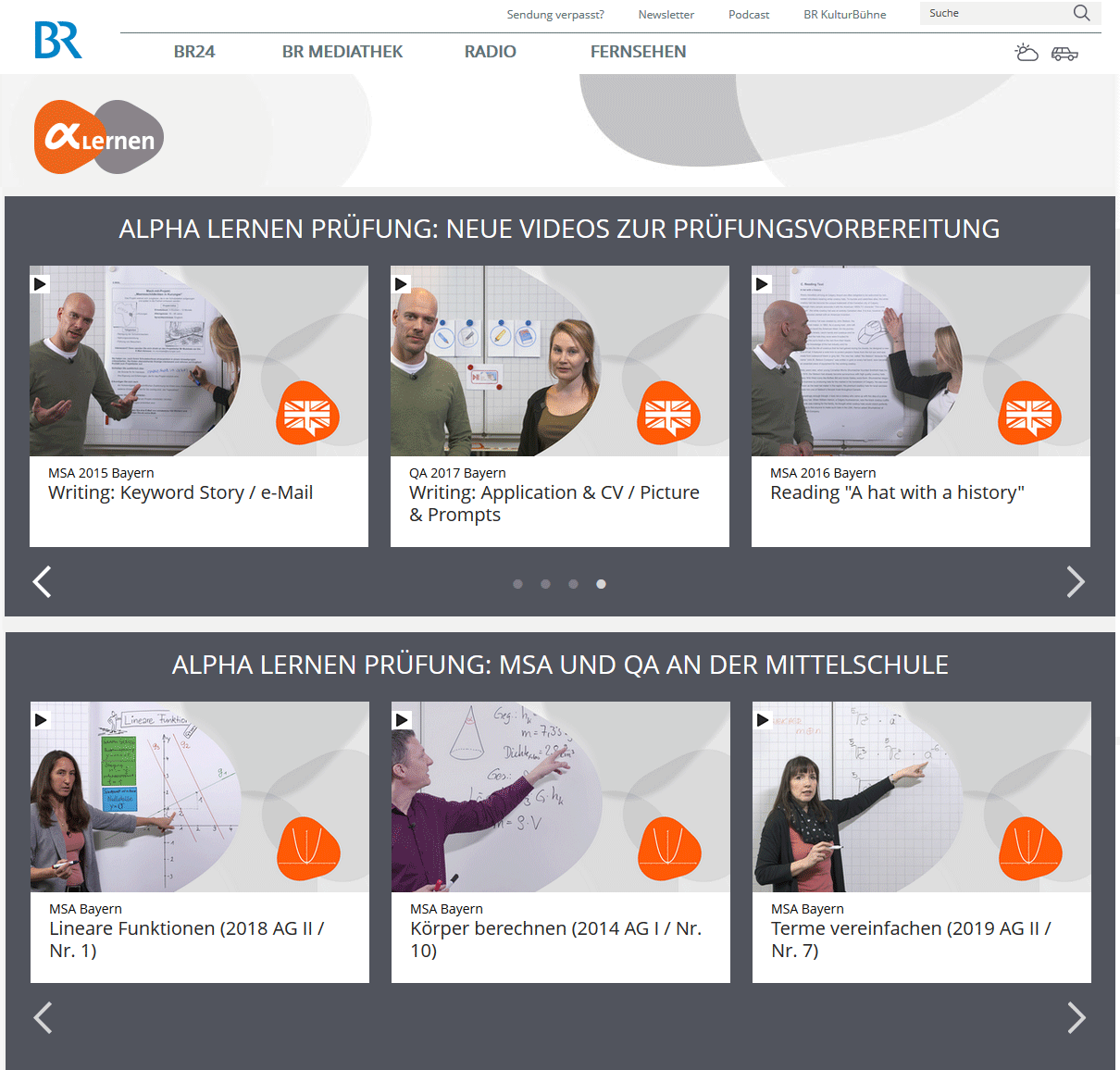The height and width of the screenshot is (1070, 1120).
Task: Open the BR MEDIATHEK menu
Action: 342,52
